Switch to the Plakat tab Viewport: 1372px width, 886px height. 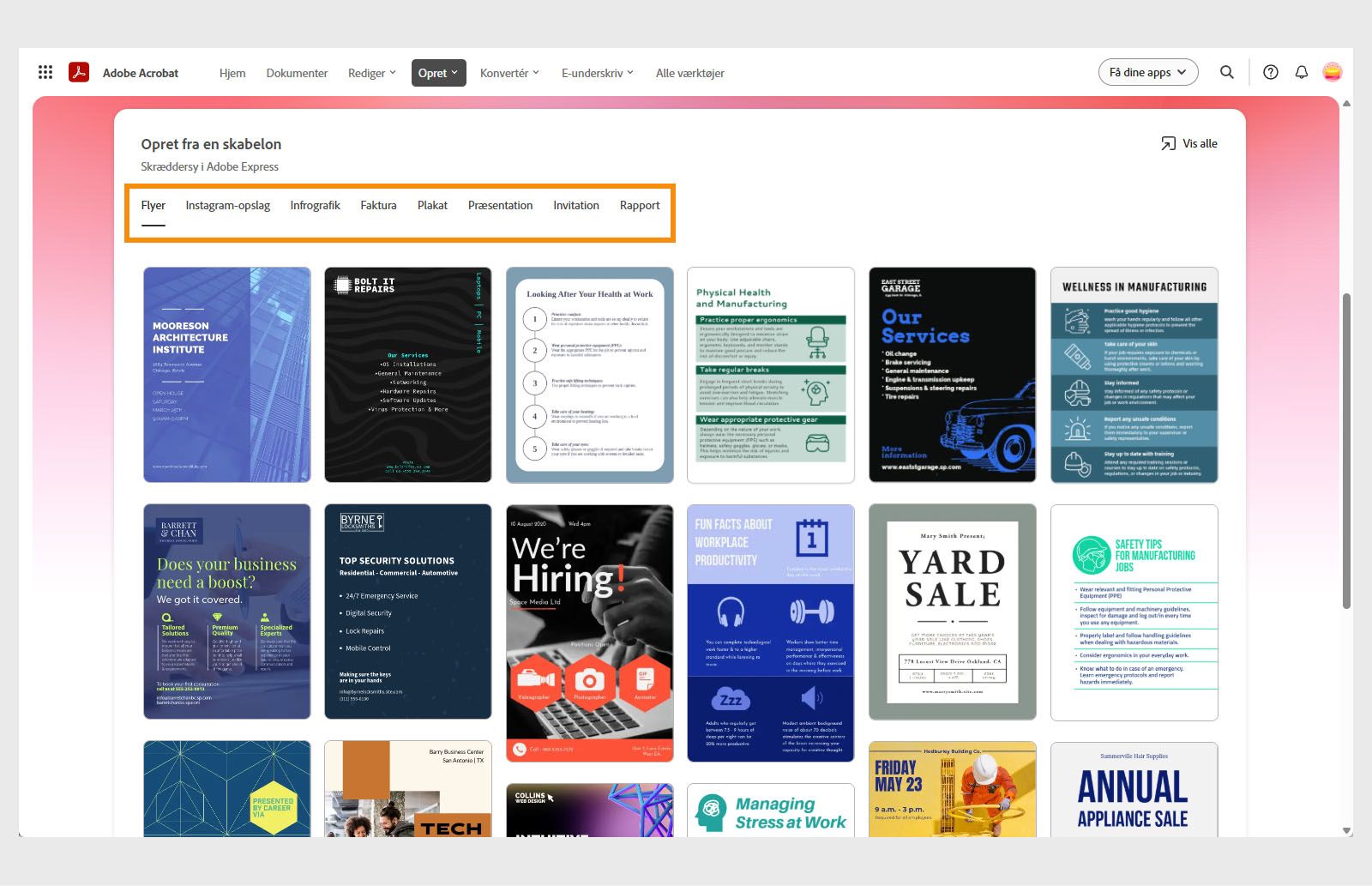pos(433,206)
